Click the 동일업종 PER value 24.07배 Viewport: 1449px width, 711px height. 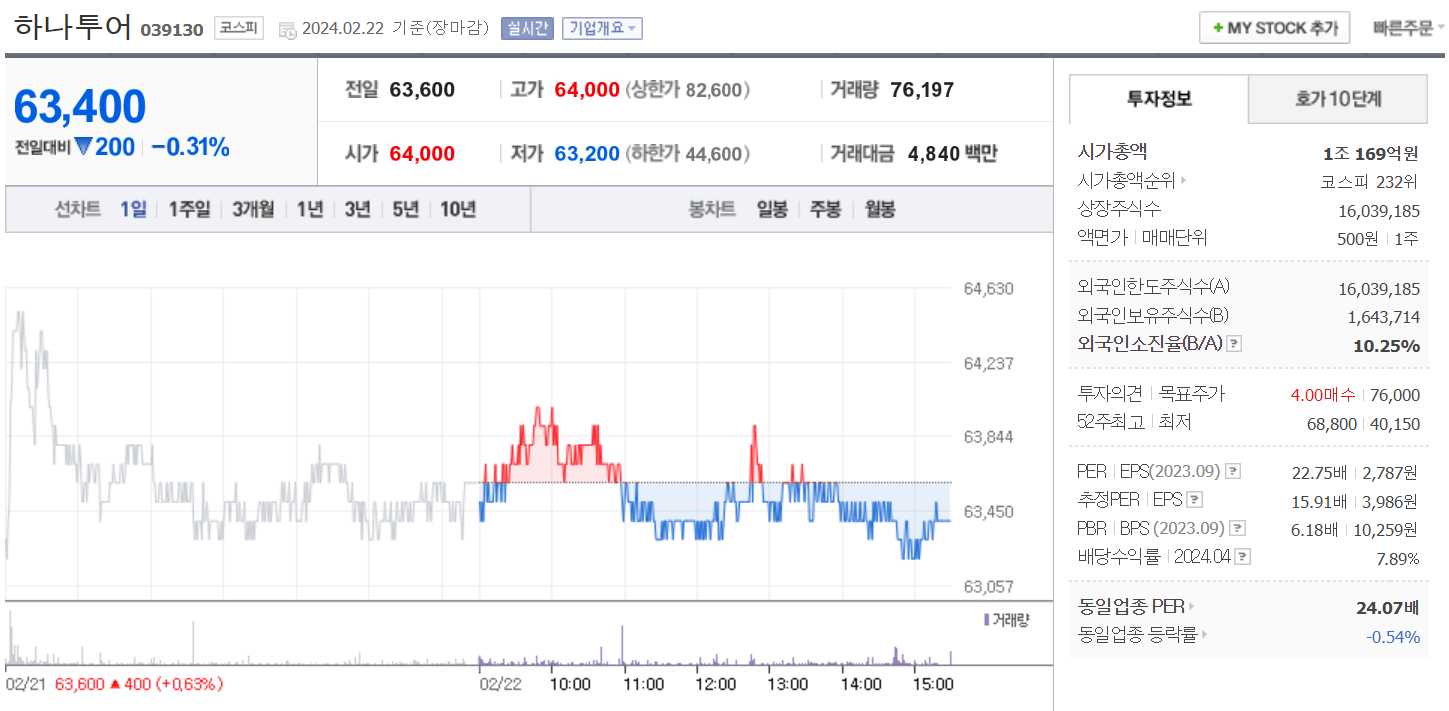(x=1388, y=607)
